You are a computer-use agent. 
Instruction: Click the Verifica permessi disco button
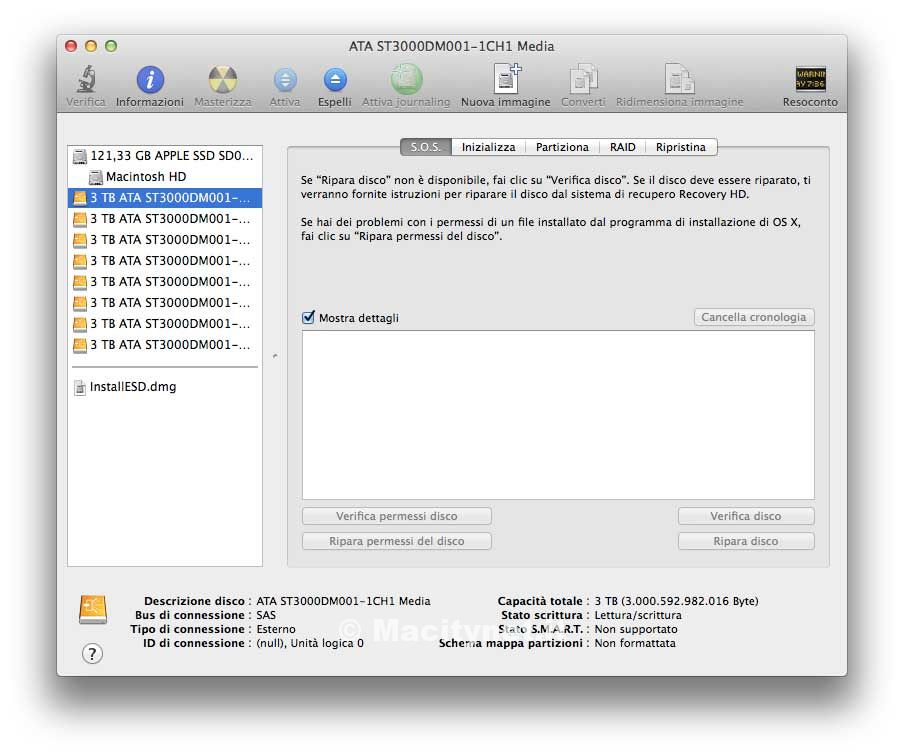397,516
